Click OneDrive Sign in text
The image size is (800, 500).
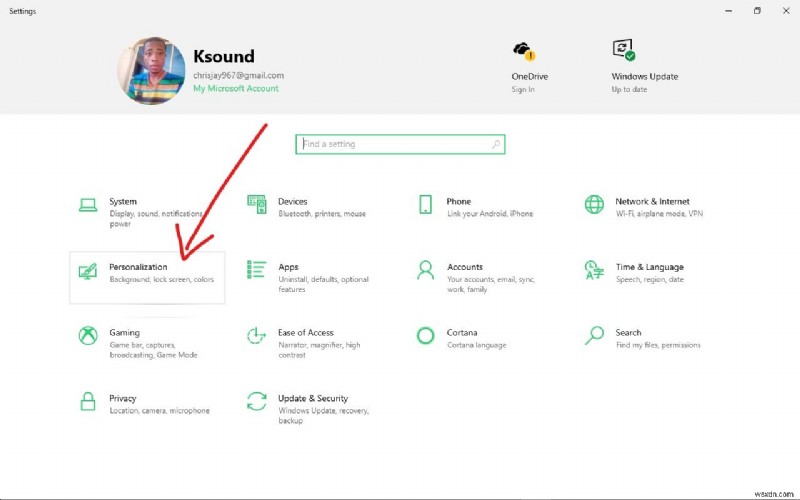pos(523,89)
